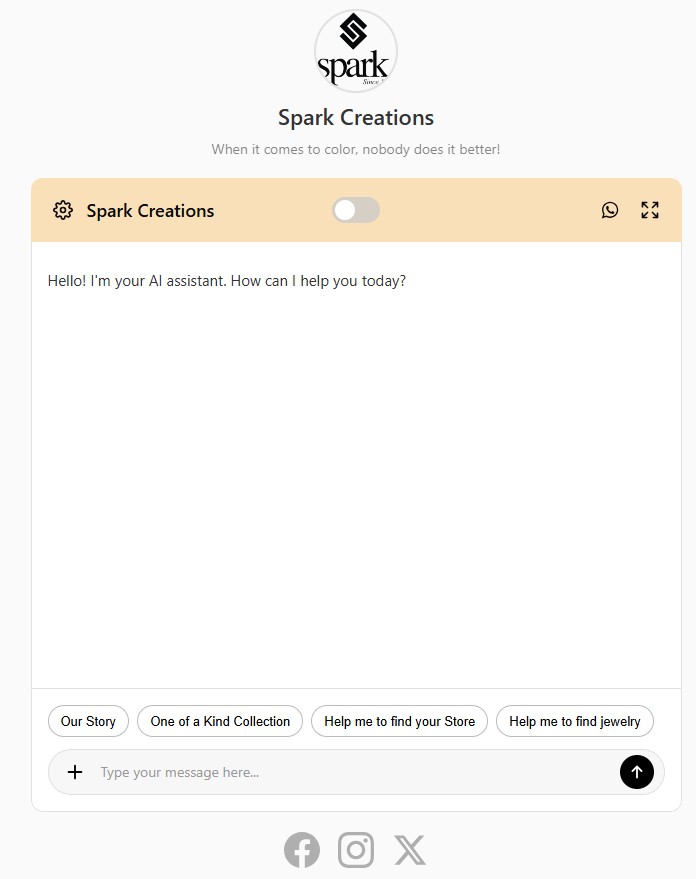Viewport: 696px width, 879px height.
Task: Click the tagline about color below heading
Action: tap(356, 149)
